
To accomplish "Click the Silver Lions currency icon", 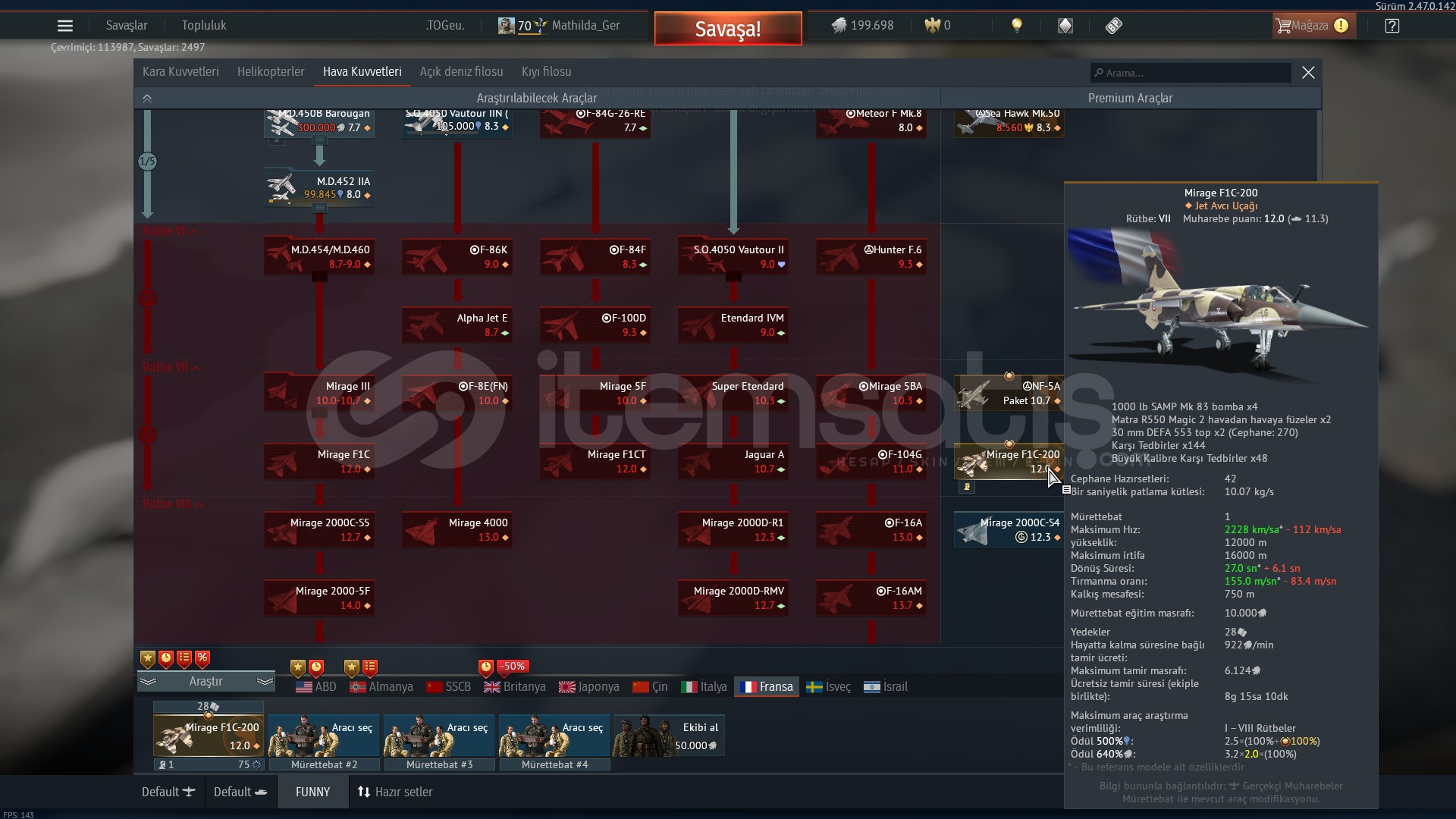I will [839, 26].
